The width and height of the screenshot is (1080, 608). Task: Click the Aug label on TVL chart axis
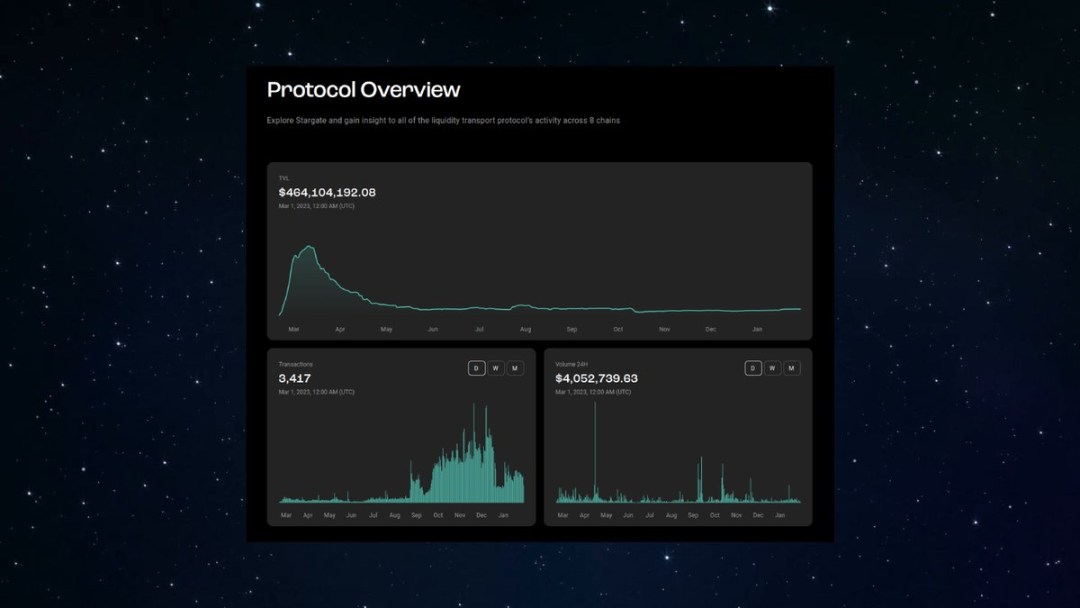(525, 328)
